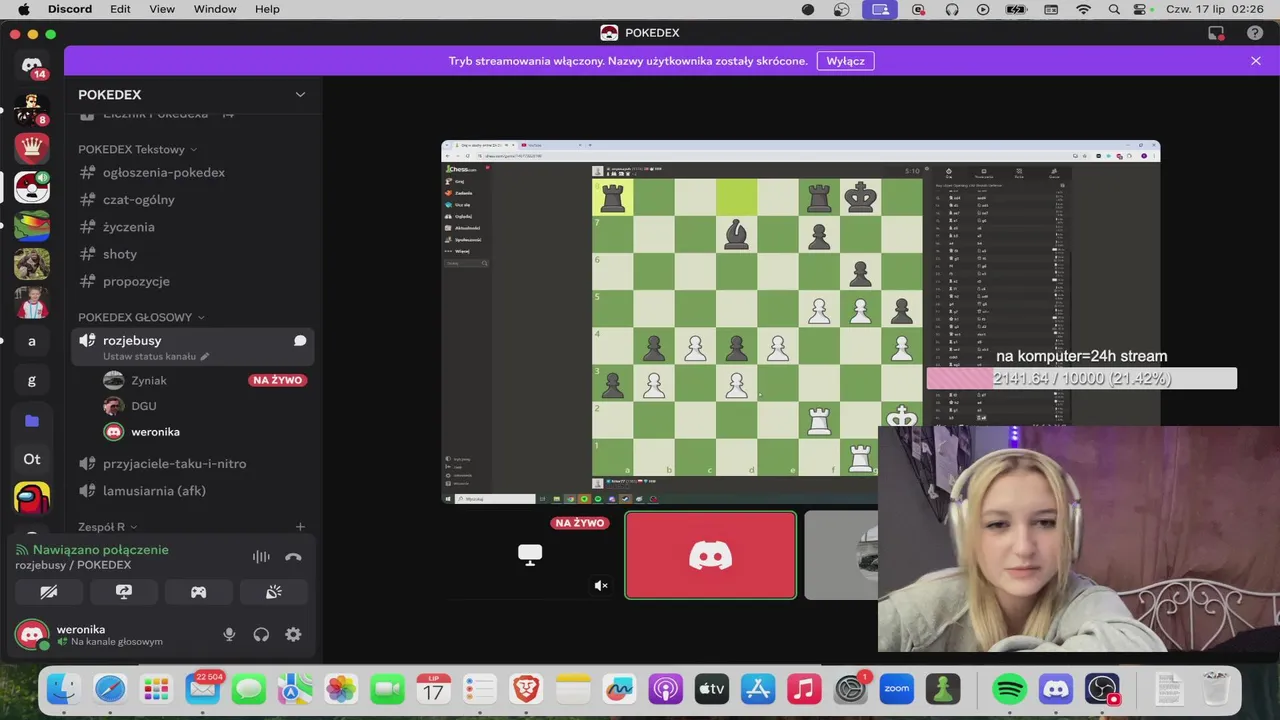Add a channel to Zespół R category
This screenshot has width=1280, height=720.
click(x=300, y=527)
